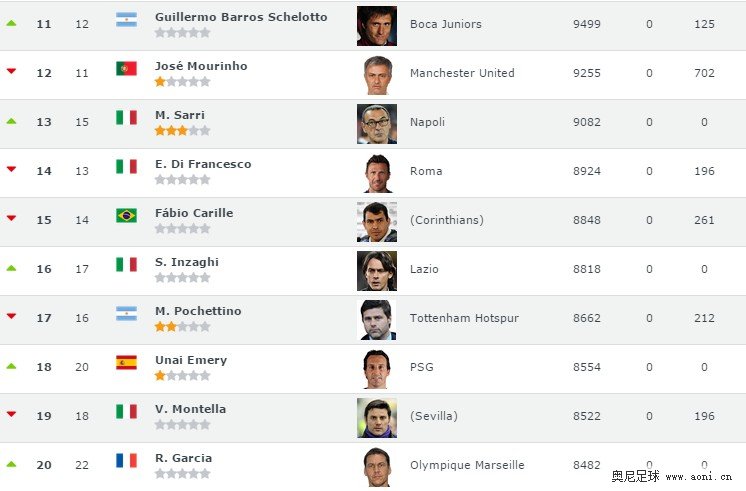
Task: Click the Olympique Marseille team link
Action: pyautogui.click(x=467, y=465)
